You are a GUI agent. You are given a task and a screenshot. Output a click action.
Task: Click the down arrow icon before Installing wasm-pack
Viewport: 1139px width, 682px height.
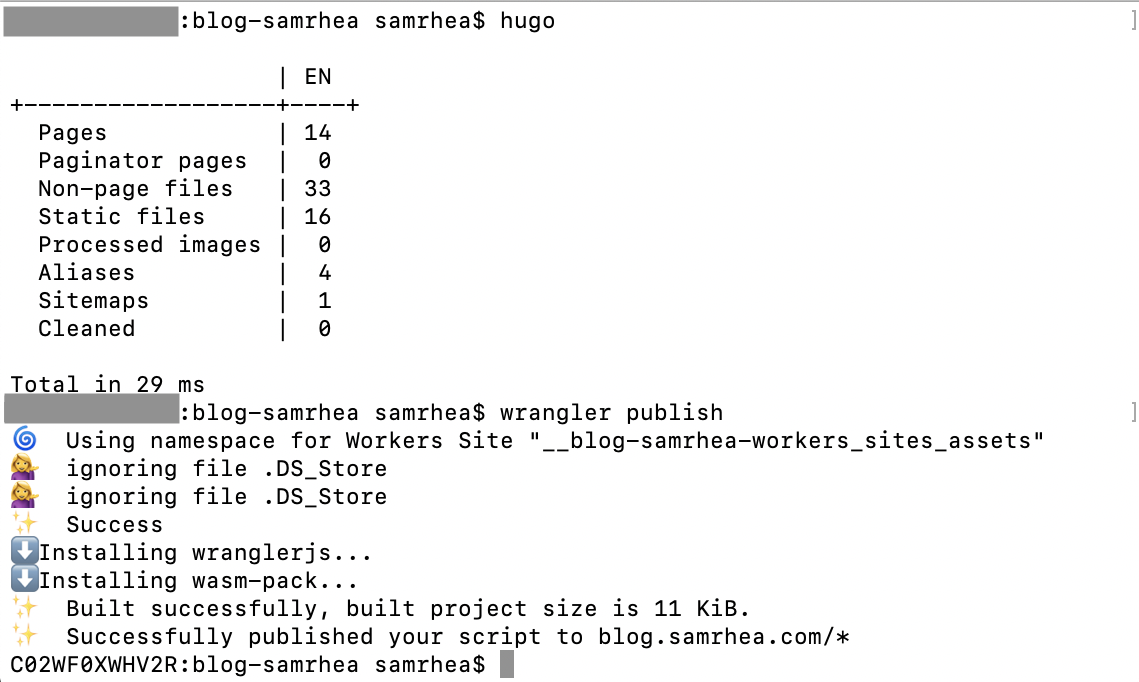pos(25,580)
